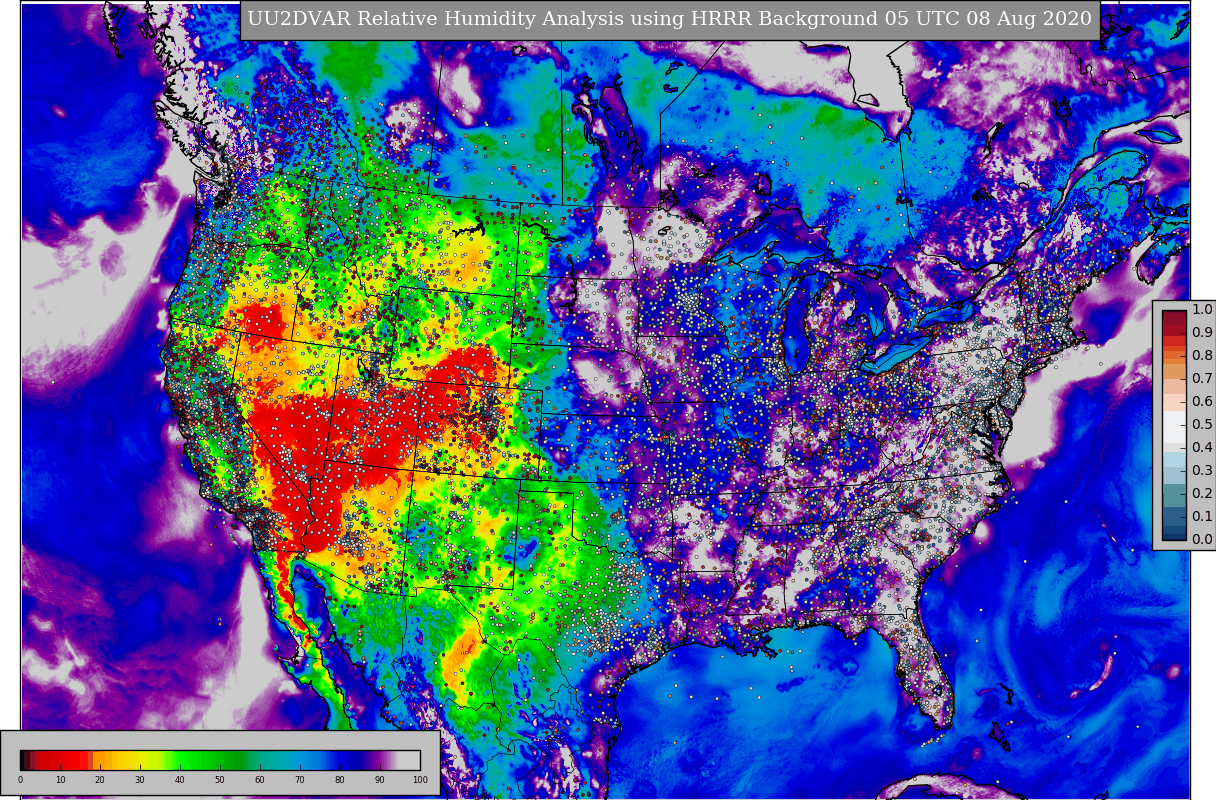Select the 100 tick on the humidity percent colorbar
Image resolution: width=1216 pixels, height=800 pixels.
pyautogui.click(x=420, y=780)
